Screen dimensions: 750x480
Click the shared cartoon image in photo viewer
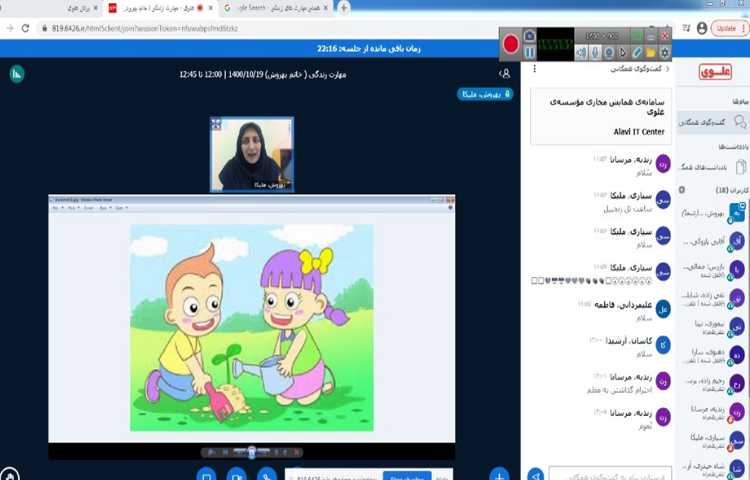click(x=252, y=327)
